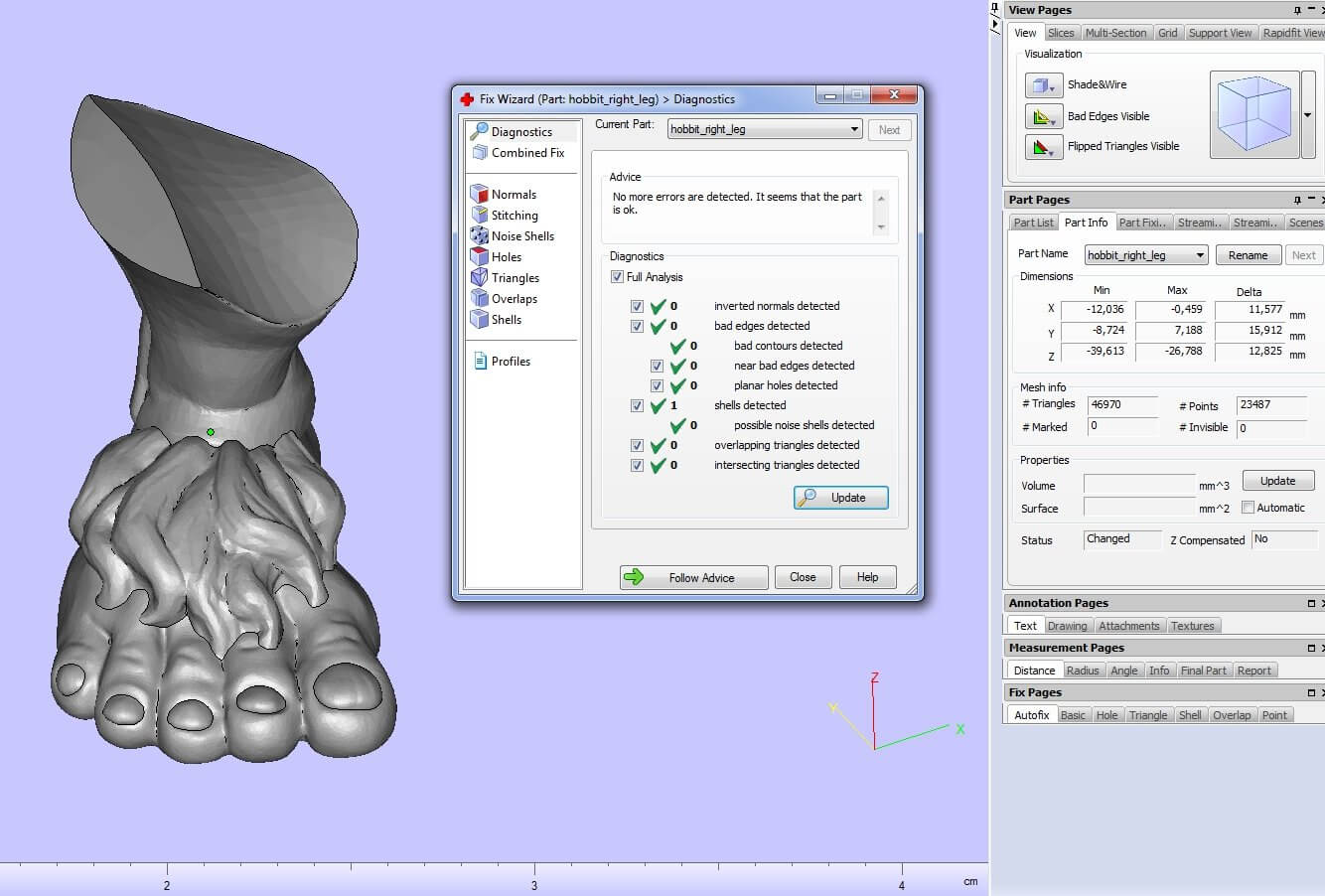Open Normals fix page in wizard sidebar
This screenshot has height=896, width=1325.
513,195
